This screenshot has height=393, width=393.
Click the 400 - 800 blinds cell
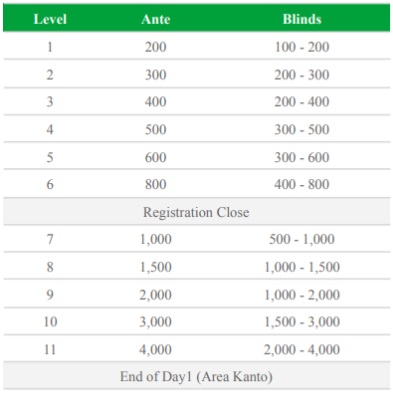(x=302, y=184)
